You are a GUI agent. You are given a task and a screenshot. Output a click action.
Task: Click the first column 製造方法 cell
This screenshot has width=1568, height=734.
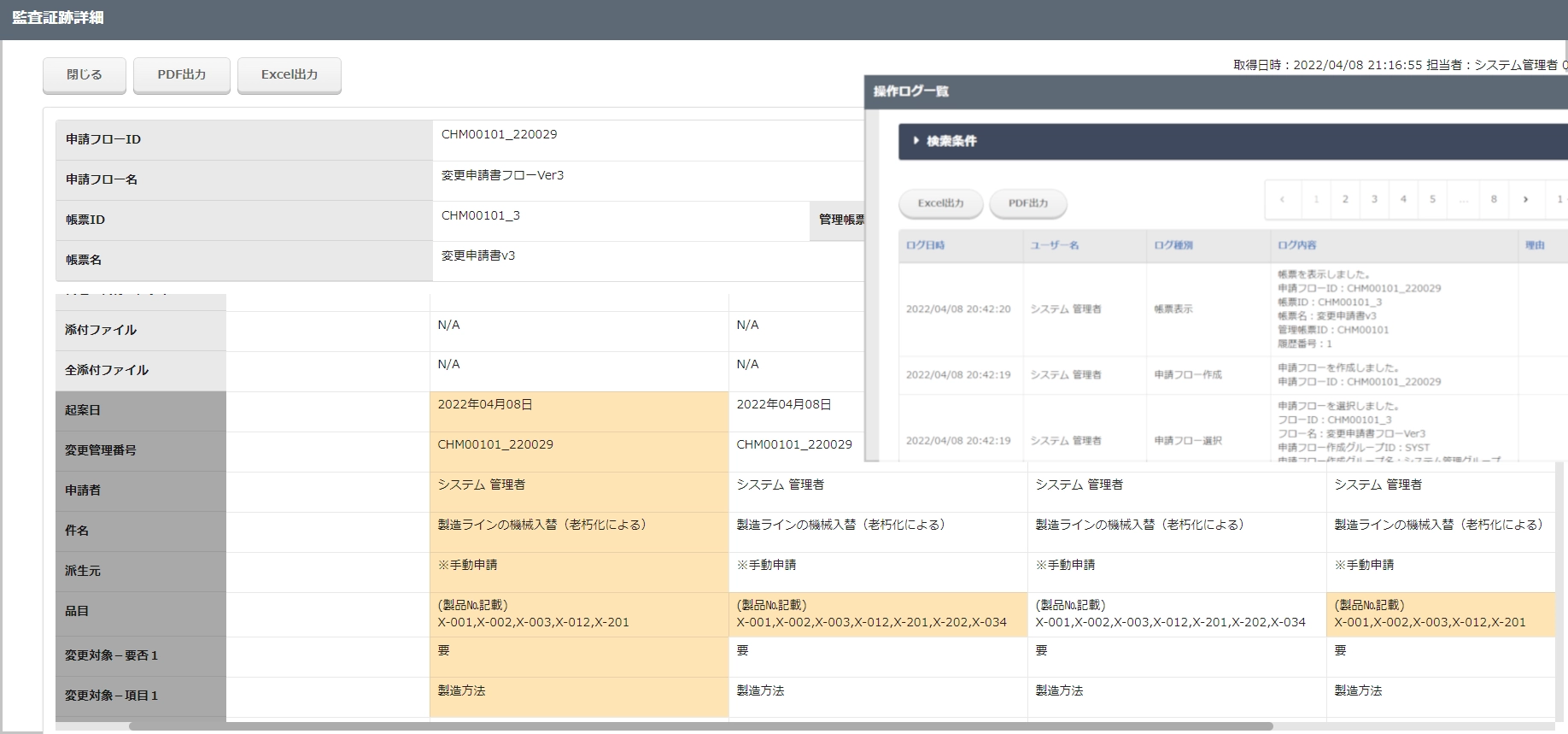tap(579, 697)
